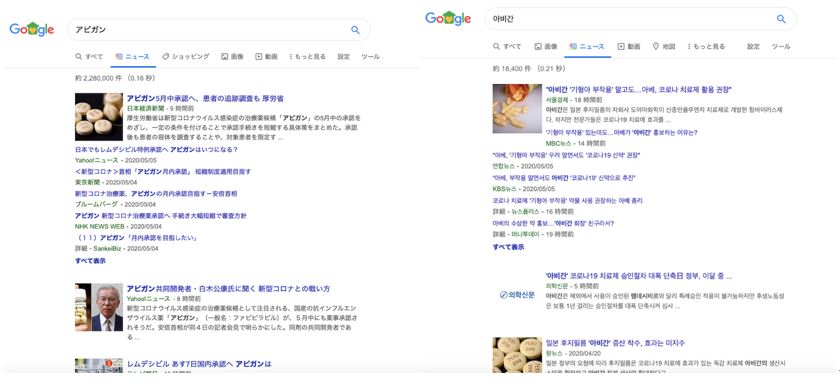Viewport: 840px width, 386px height.
Task: Open the 画像 tab on the 아비간 page
Action: (x=546, y=47)
